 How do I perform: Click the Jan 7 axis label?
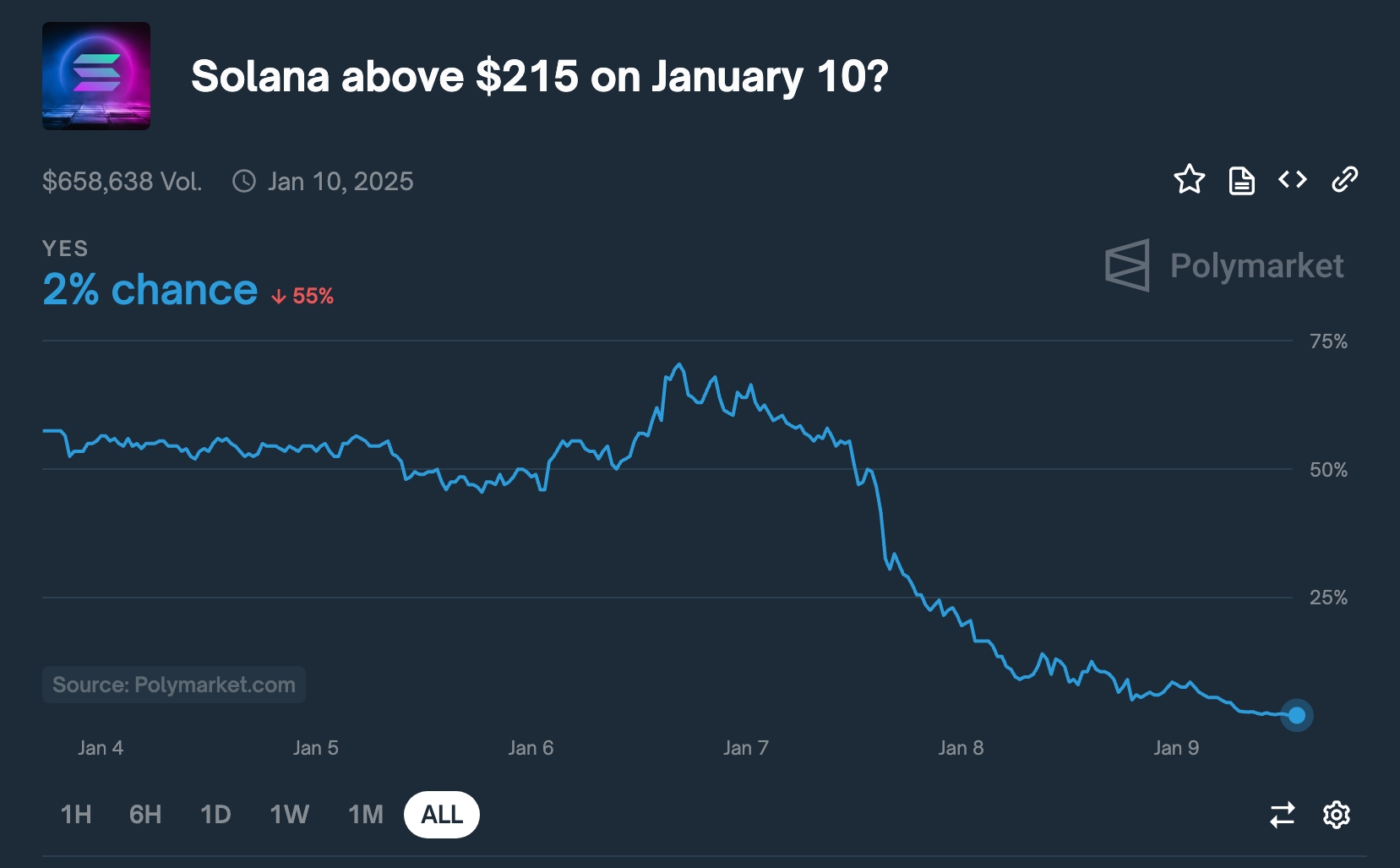[x=746, y=748]
